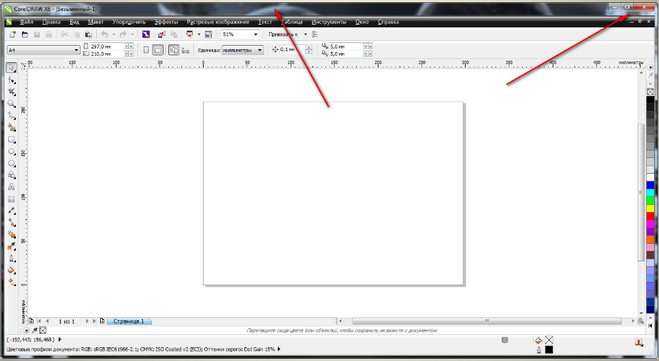Click the page width field showing 297,0
Screen dimensions: 659x361
coord(107,46)
